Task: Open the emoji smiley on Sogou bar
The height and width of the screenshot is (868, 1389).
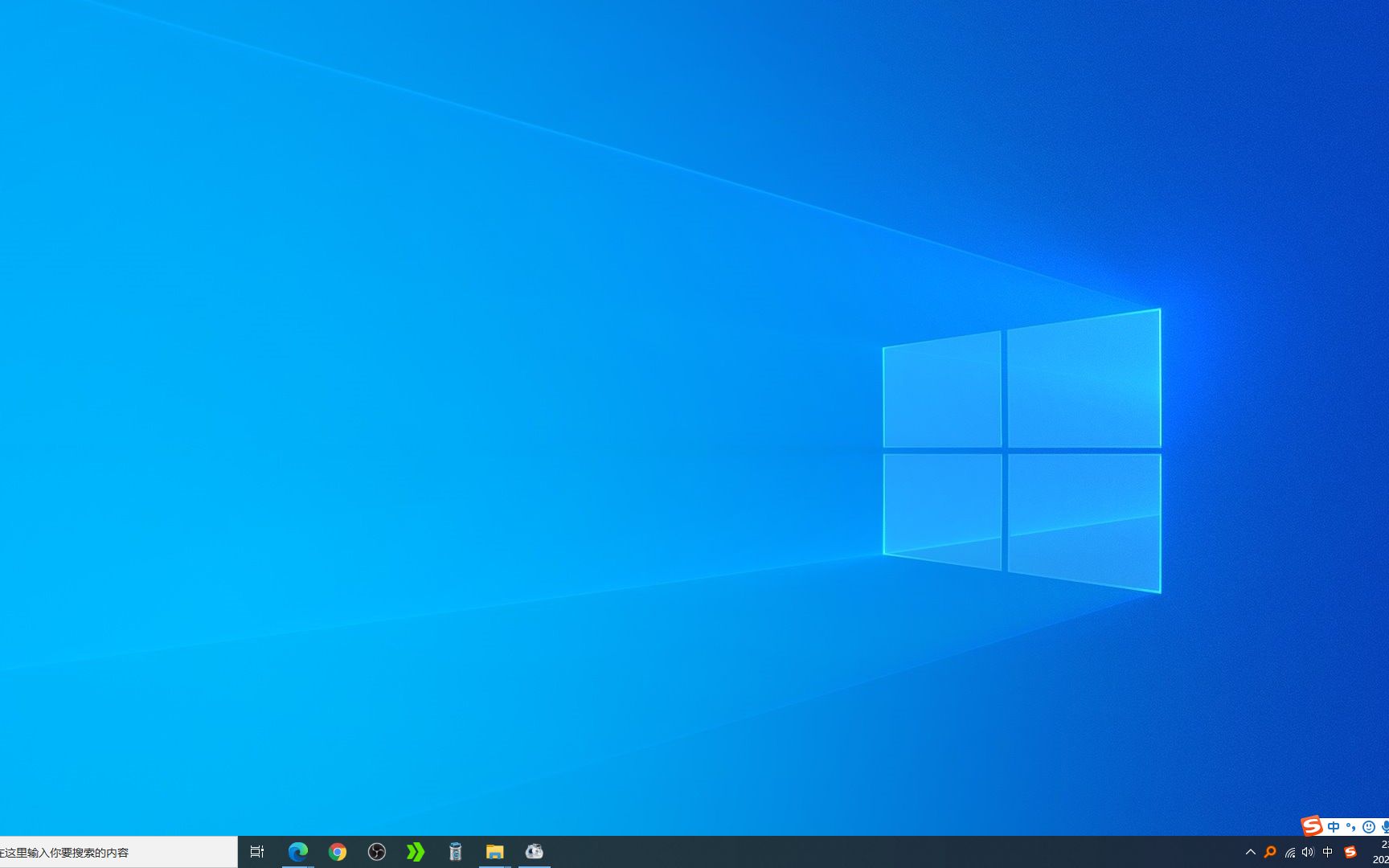Action: pyautogui.click(x=1369, y=827)
